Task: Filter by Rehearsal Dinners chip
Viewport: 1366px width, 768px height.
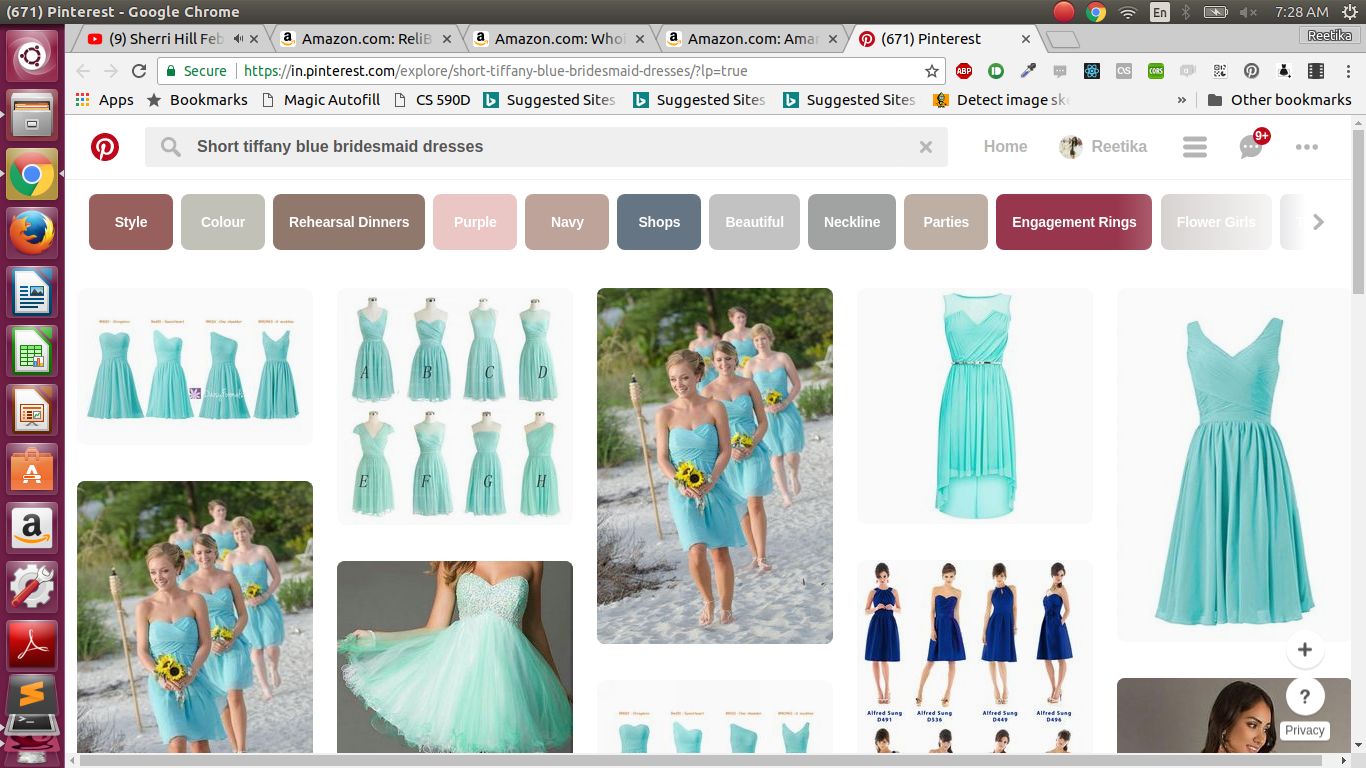Action: [349, 222]
